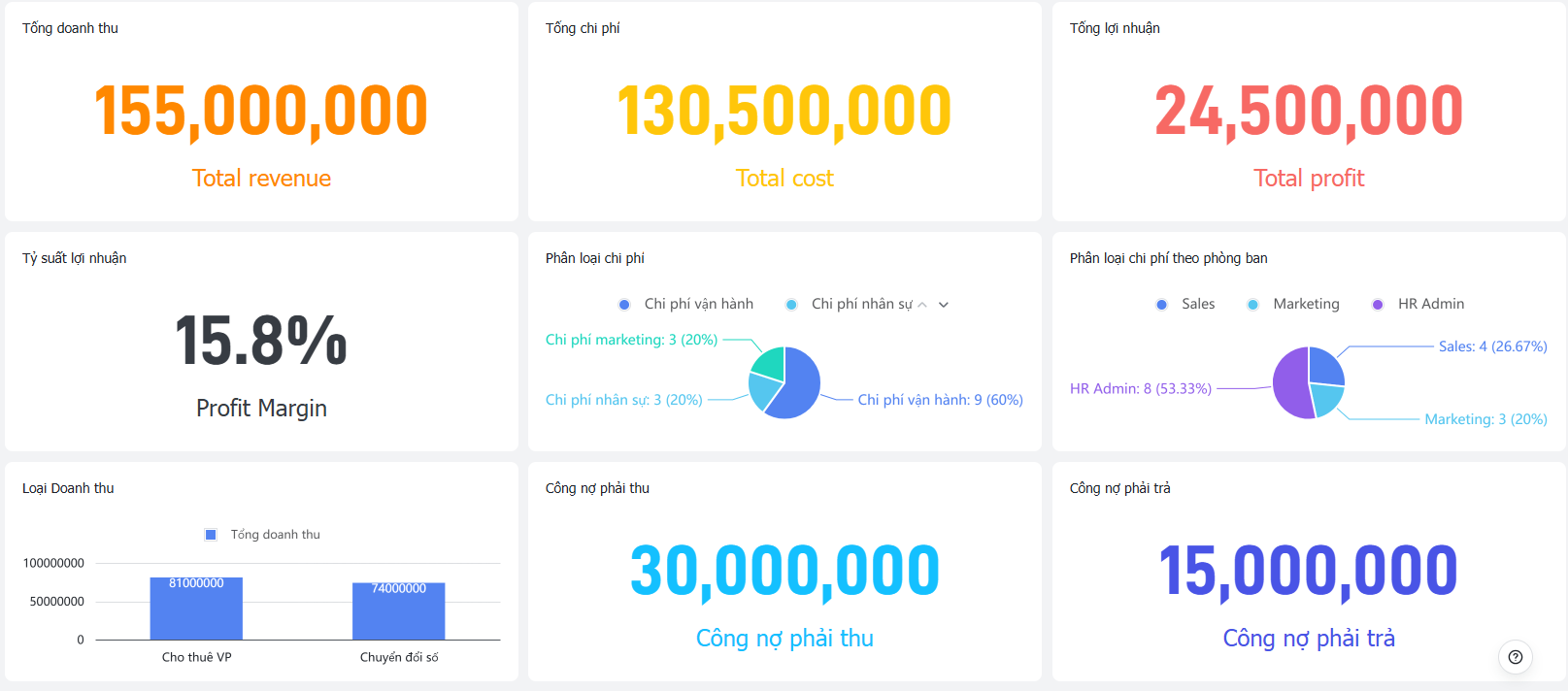Open the Công nợ phải thu card title
Viewport: 1568px width, 691px height.
(x=597, y=488)
